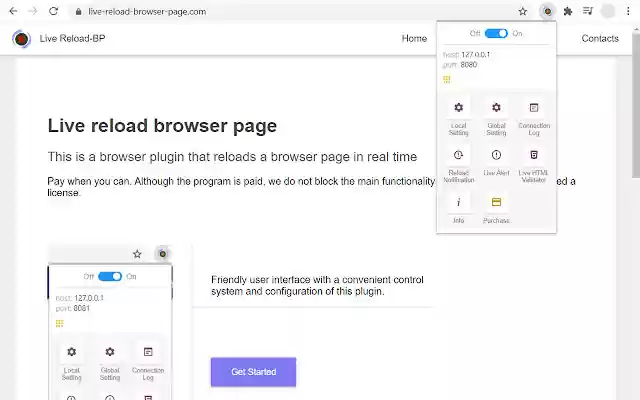The image size is (640, 400).
Task: Open Live Alert in the popup
Action: pos(496,162)
